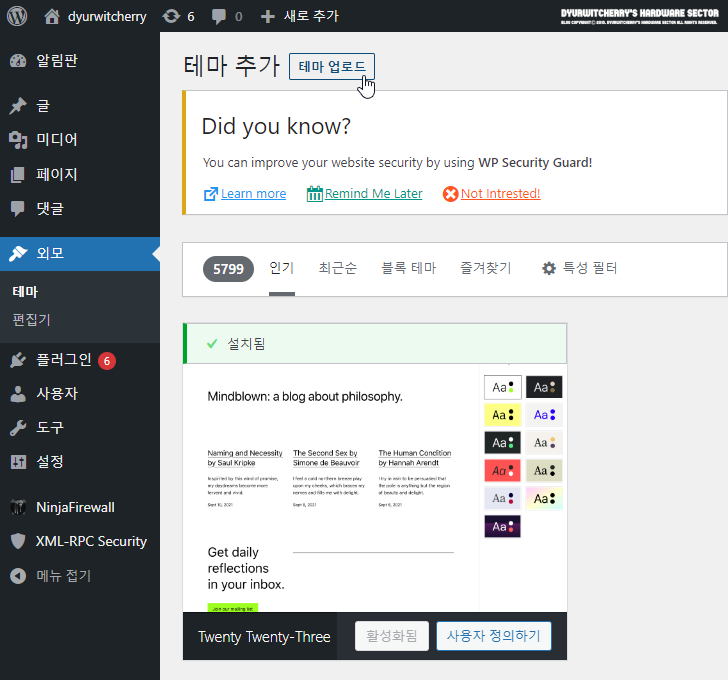
Task: Open the WordPress logo menu
Action: tap(17, 16)
